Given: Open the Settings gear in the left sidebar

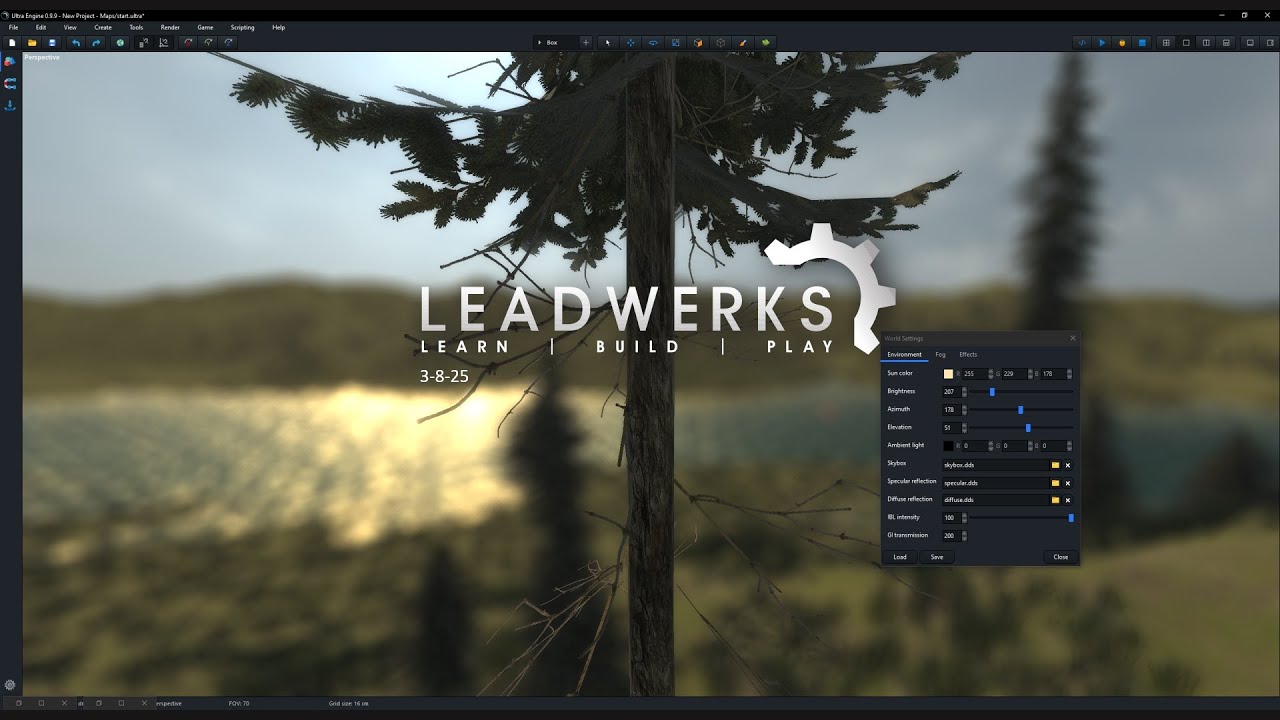Looking at the screenshot, I should (x=10, y=685).
